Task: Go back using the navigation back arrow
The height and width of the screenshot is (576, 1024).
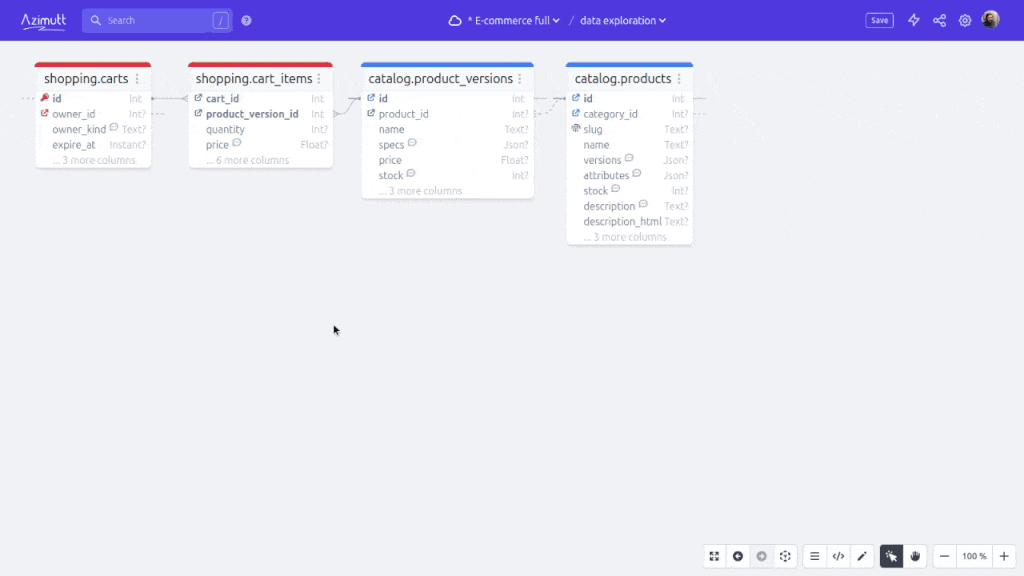Action: coord(738,556)
